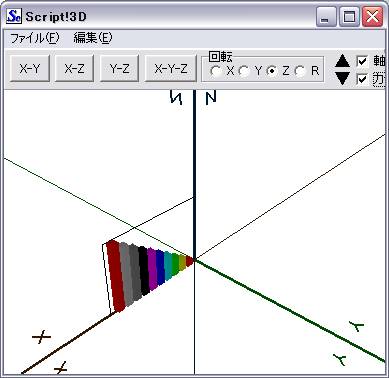The image size is (389, 378).
Task: Click the up triangle arrow button
Action: 342,61
